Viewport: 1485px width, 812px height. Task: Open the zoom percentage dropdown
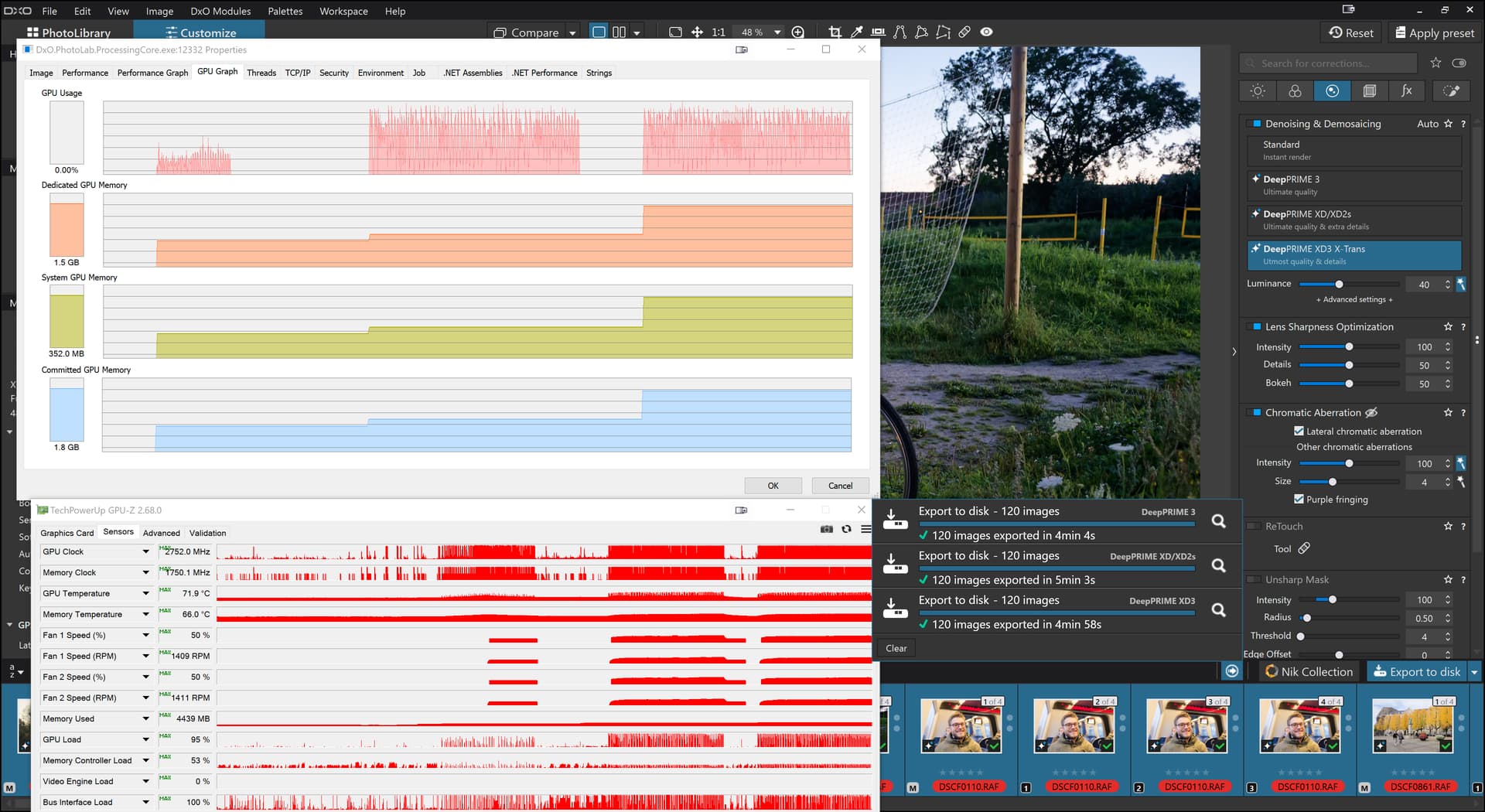click(777, 32)
